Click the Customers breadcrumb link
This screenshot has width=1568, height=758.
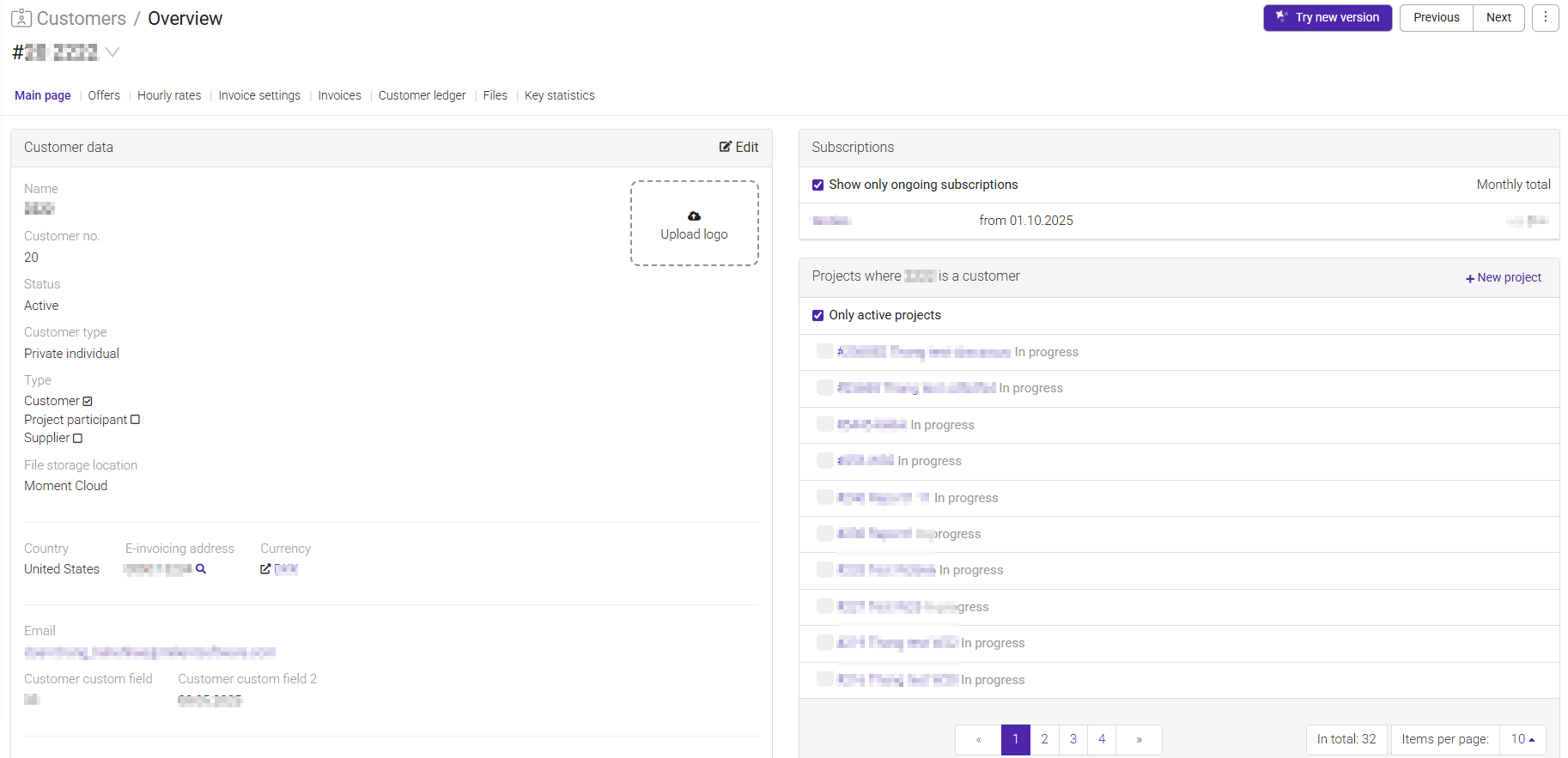(x=82, y=18)
